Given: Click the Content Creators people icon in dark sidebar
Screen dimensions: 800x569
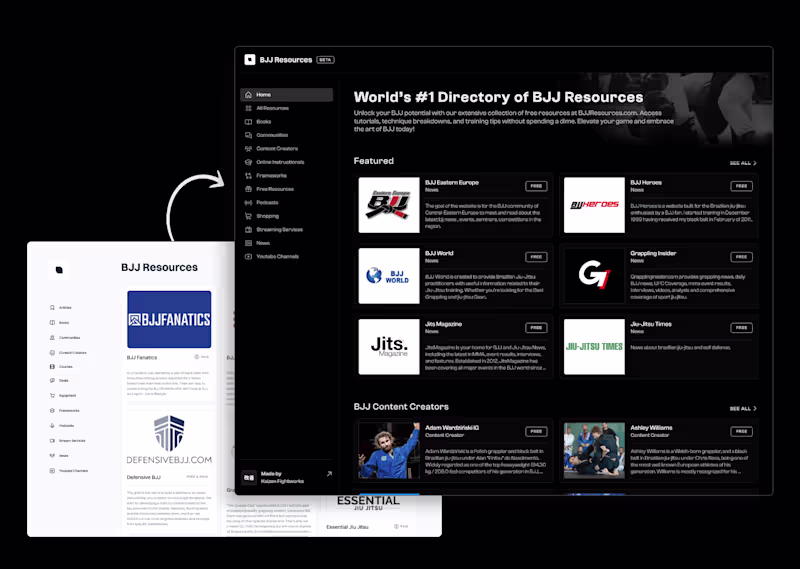Looking at the screenshot, I should coord(248,149).
